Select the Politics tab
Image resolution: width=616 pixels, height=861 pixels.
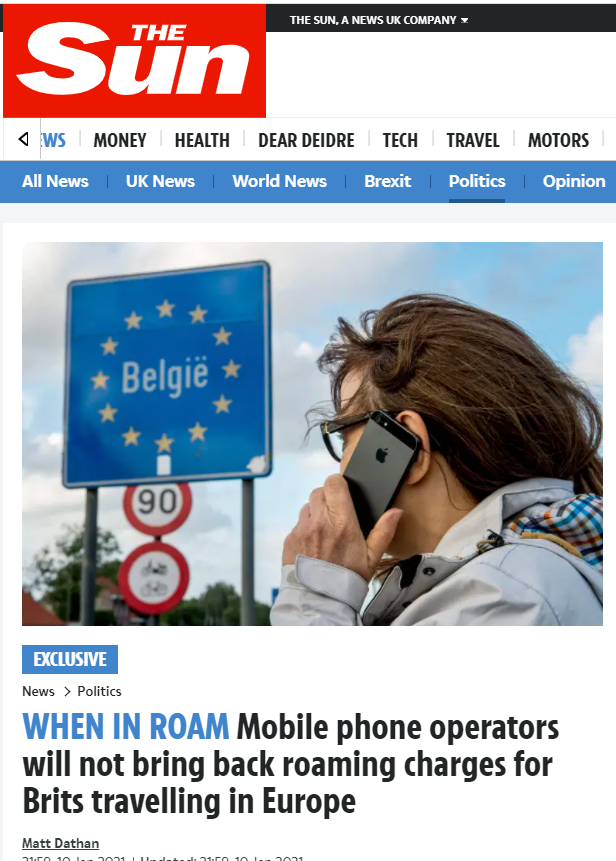[477, 181]
